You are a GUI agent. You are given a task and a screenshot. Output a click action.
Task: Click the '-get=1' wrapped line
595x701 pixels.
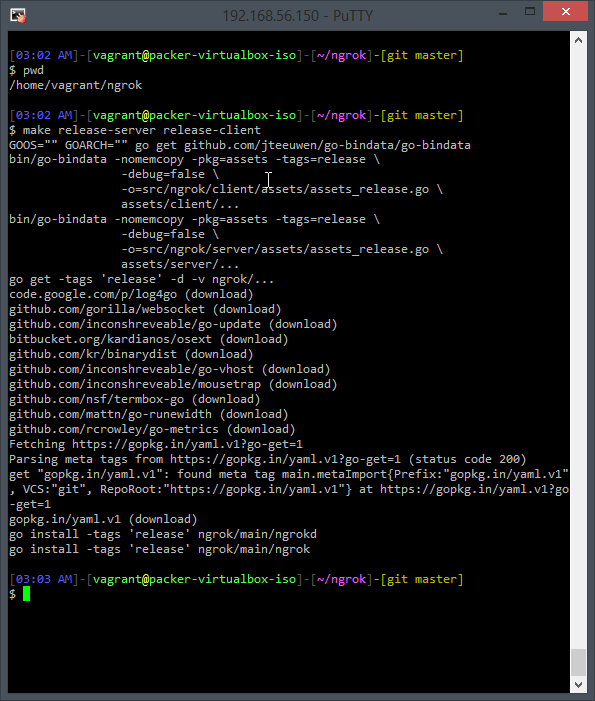click(x=30, y=504)
